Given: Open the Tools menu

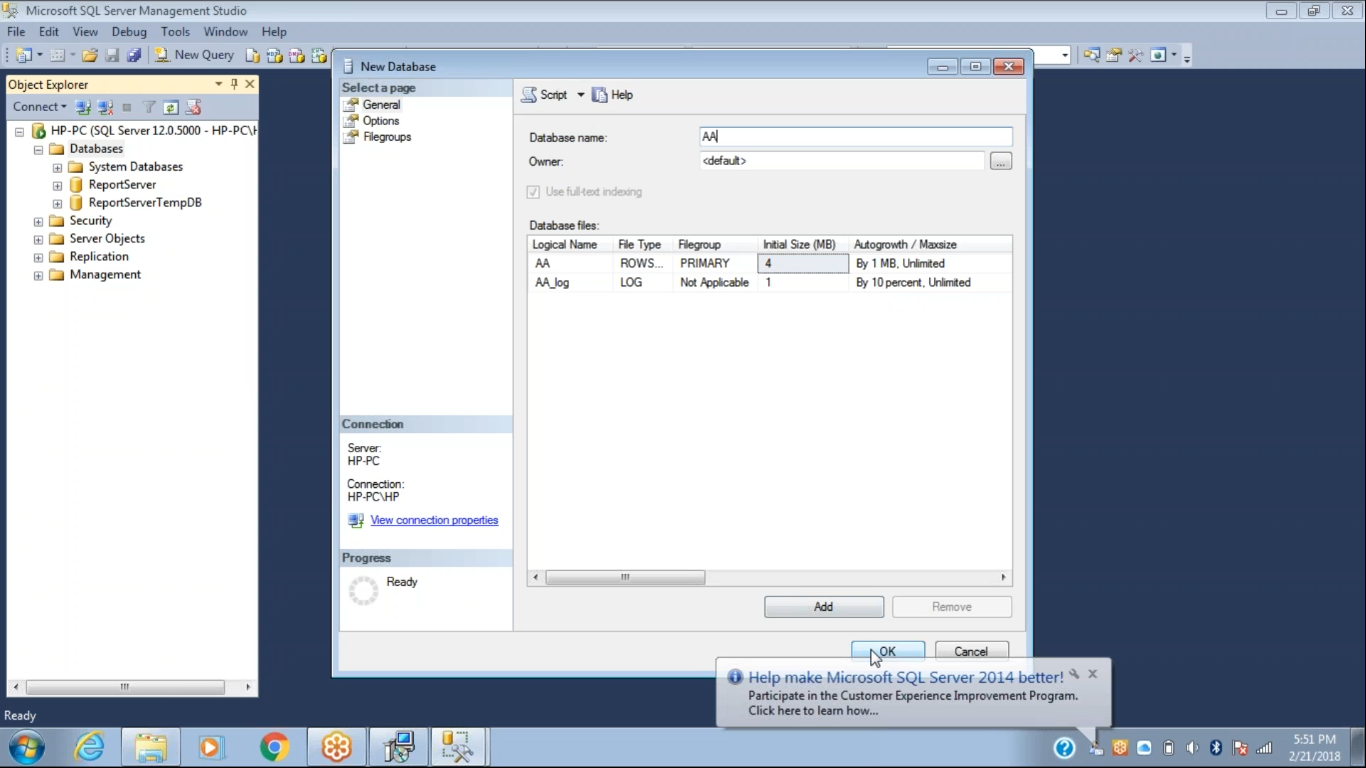Looking at the screenshot, I should (x=175, y=32).
